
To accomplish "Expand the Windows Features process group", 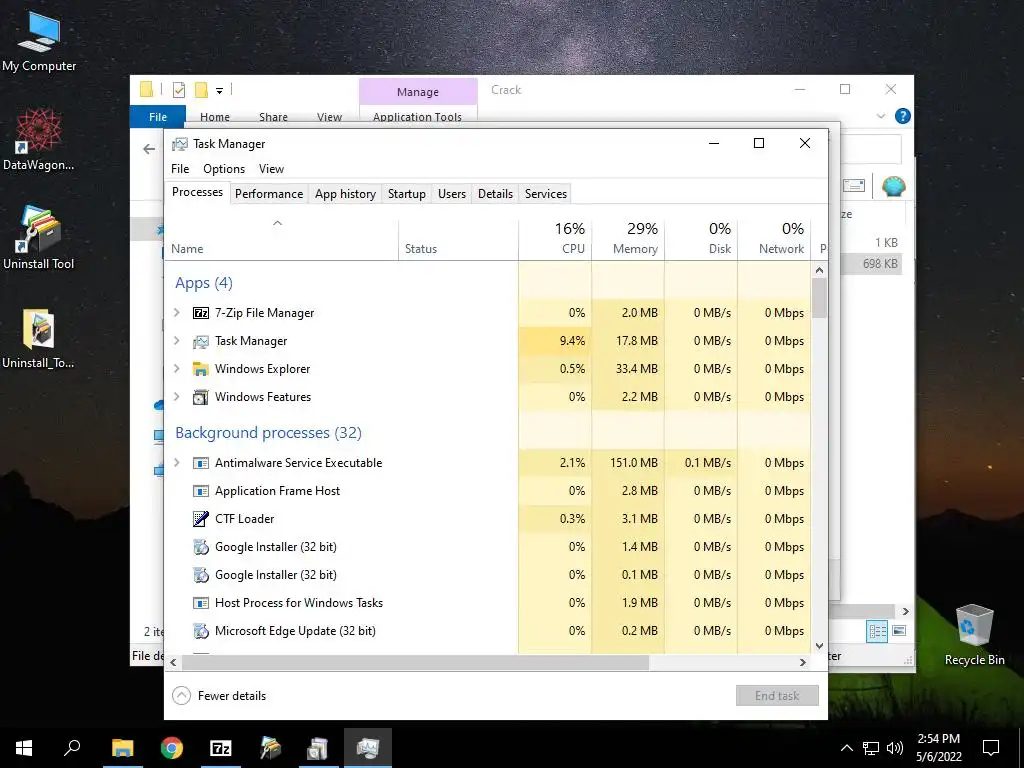I will 176,397.
